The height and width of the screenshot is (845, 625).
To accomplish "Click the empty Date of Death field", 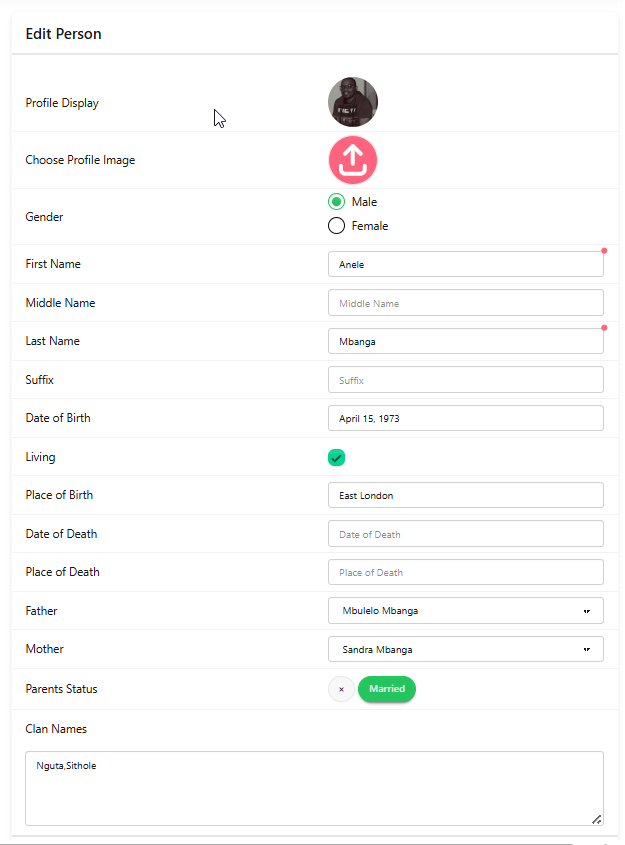I will [465, 534].
